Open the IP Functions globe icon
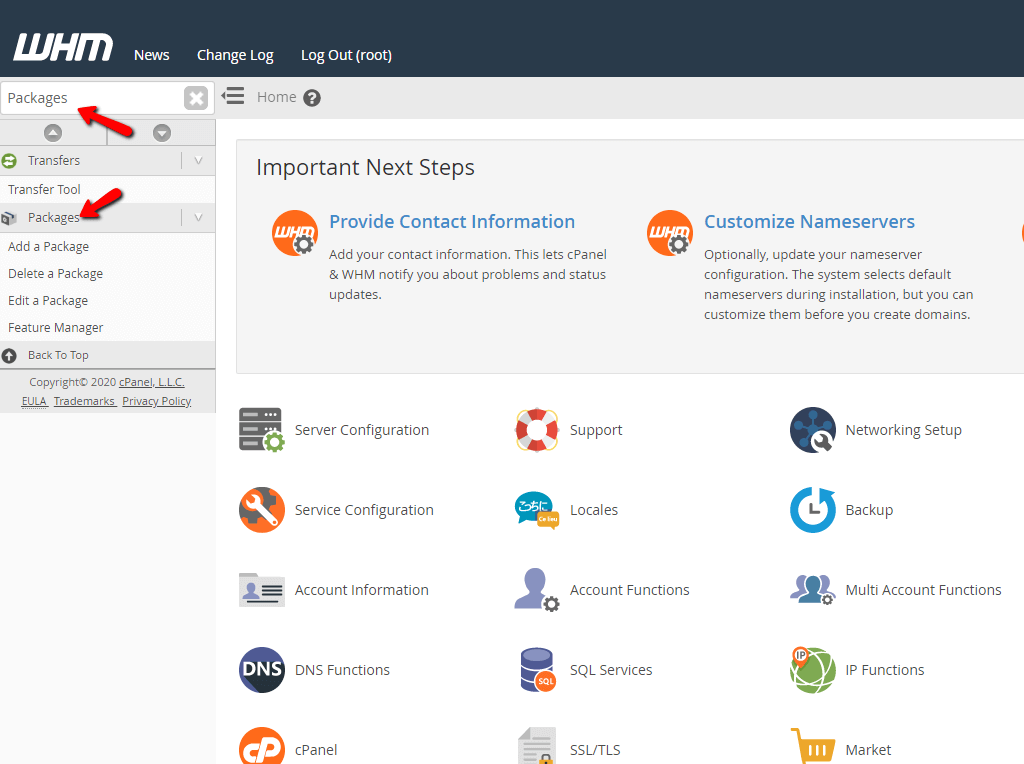The width and height of the screenshot is (1024, 764). click(x=812, y=670)
